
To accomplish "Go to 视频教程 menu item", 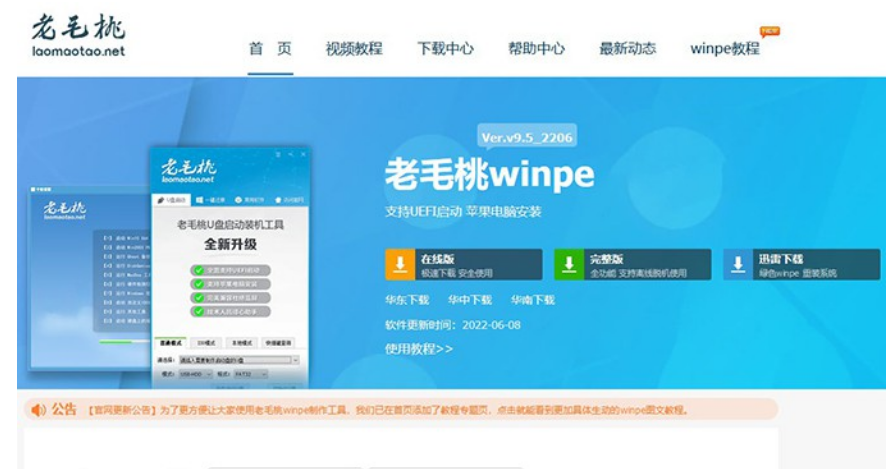I will (354, 49).
